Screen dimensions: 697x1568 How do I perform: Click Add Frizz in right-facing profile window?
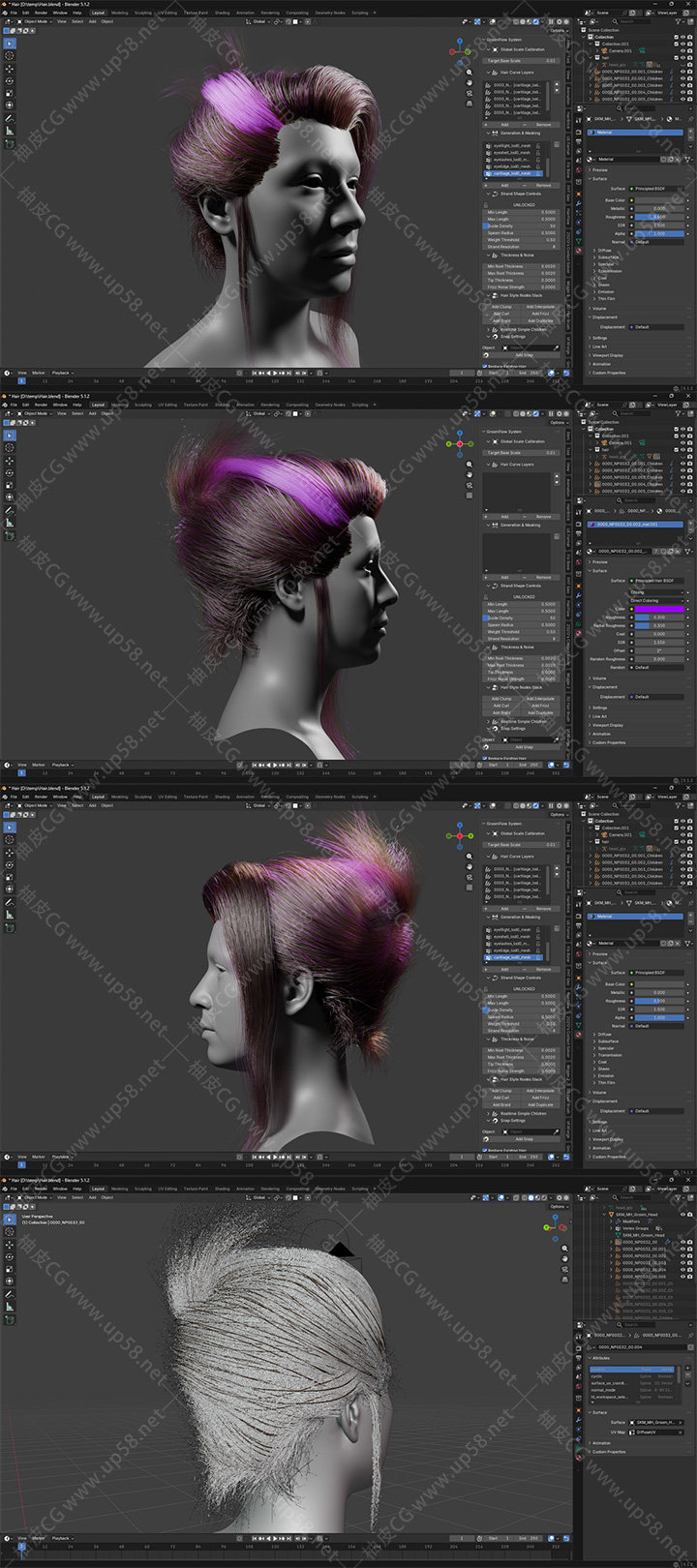tap(540, 706)
